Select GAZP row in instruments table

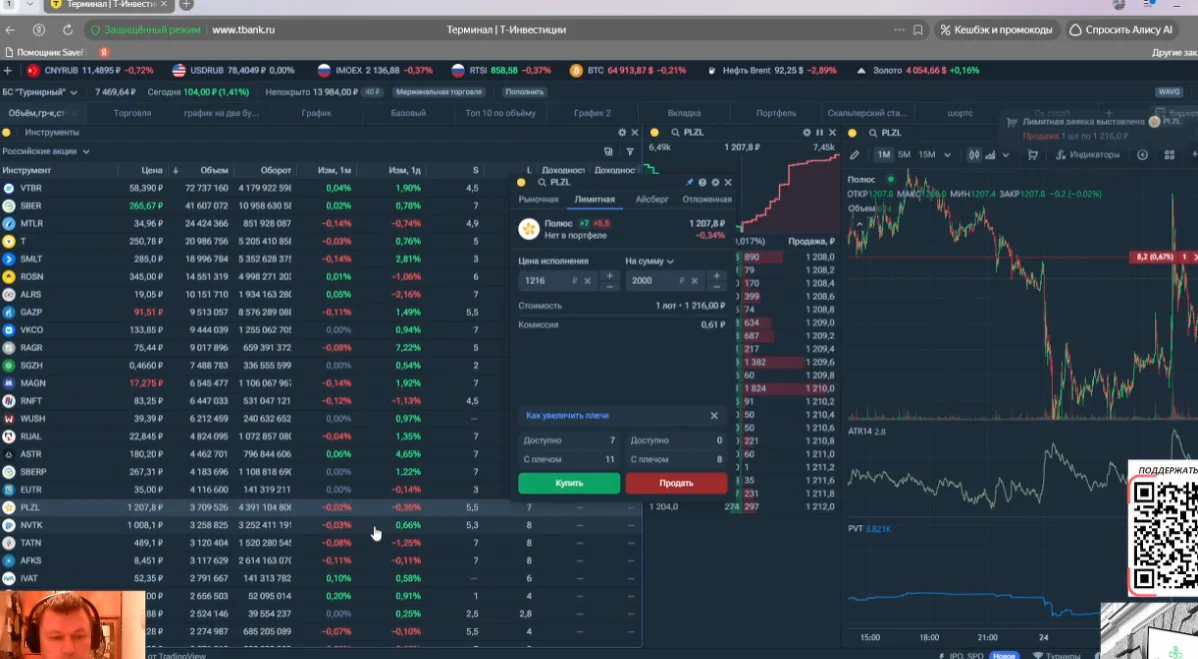point(321,312)
